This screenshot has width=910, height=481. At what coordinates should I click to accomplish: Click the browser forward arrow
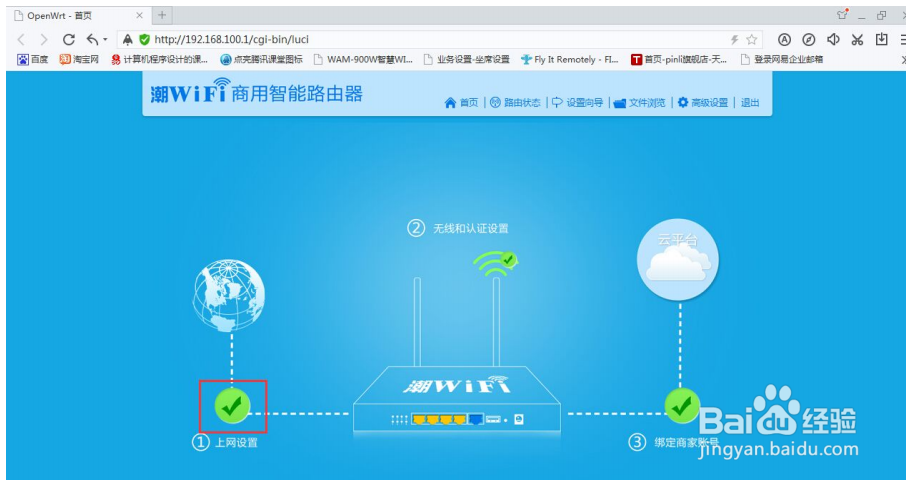pyautogui.click(x=44, y=39)
